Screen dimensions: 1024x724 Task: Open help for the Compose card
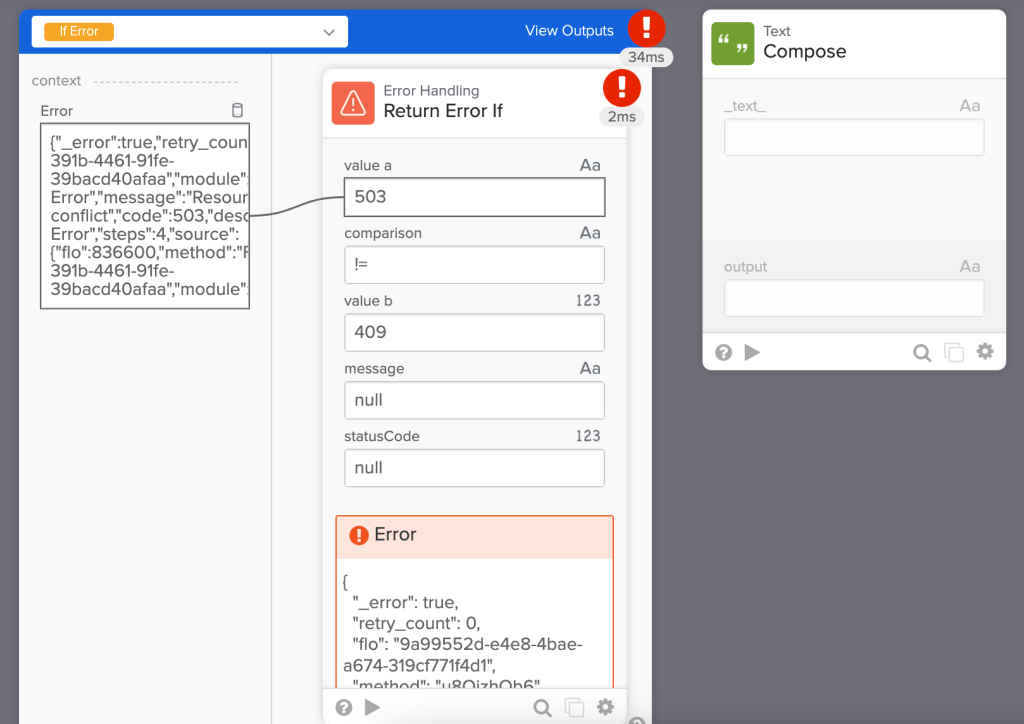pyautogui.click(x=724, y=352)
